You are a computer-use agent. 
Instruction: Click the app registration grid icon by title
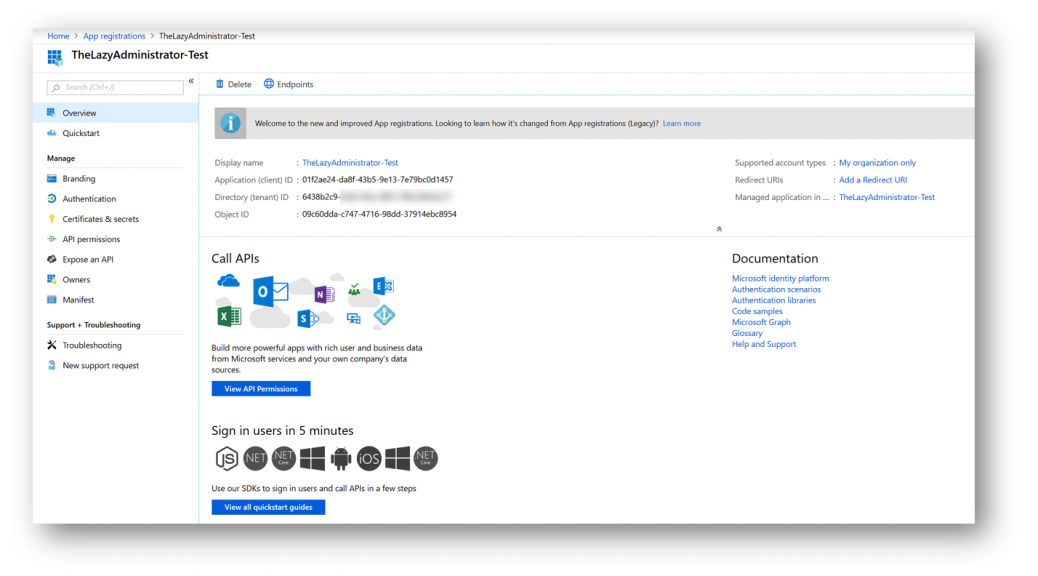coord(55,57)
